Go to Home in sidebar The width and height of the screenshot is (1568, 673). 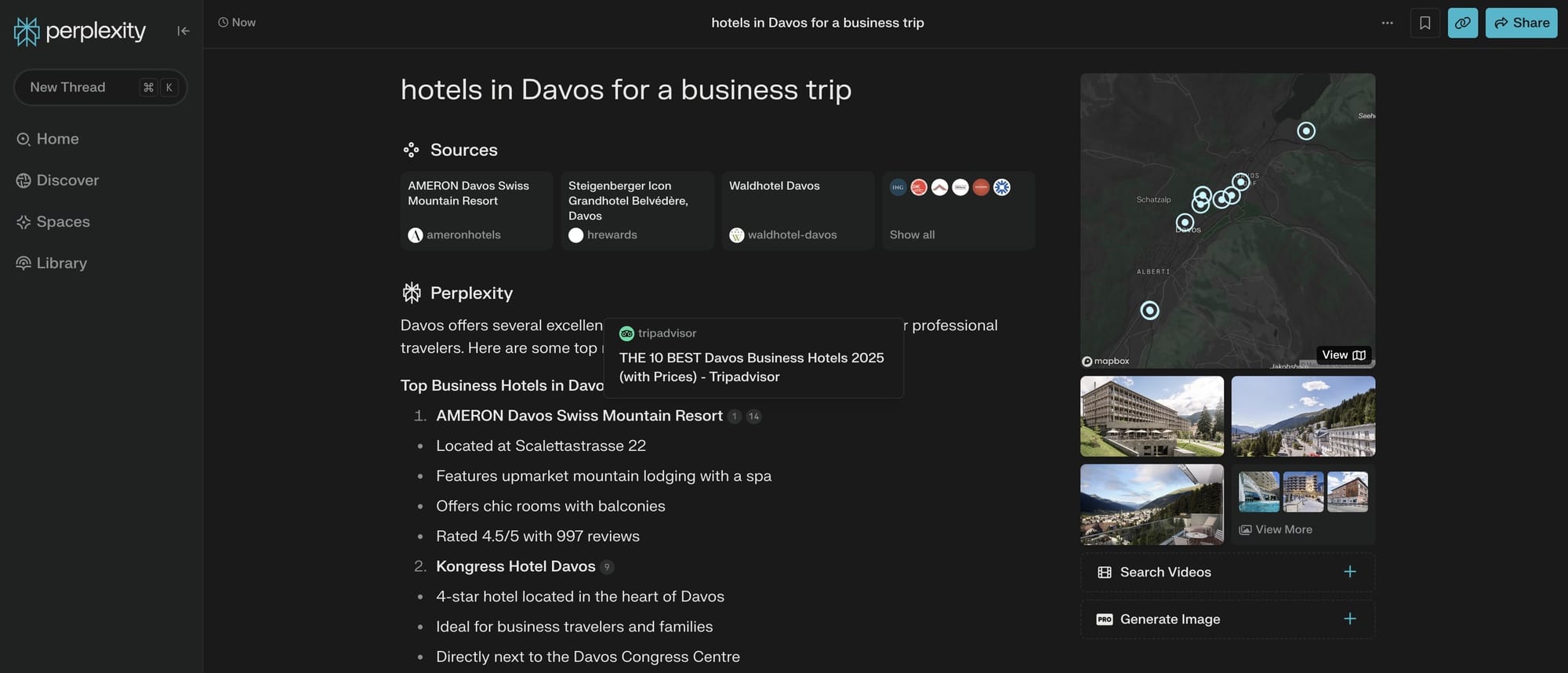tap(48, 139)
